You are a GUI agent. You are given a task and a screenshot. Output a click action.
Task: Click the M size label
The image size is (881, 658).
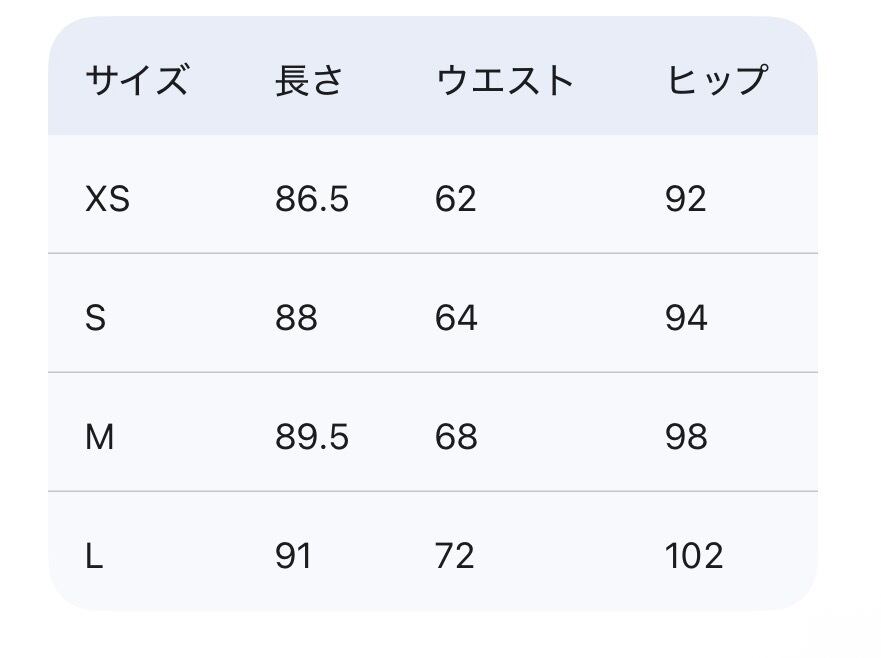pyautogui.click(x=100, y=437)
